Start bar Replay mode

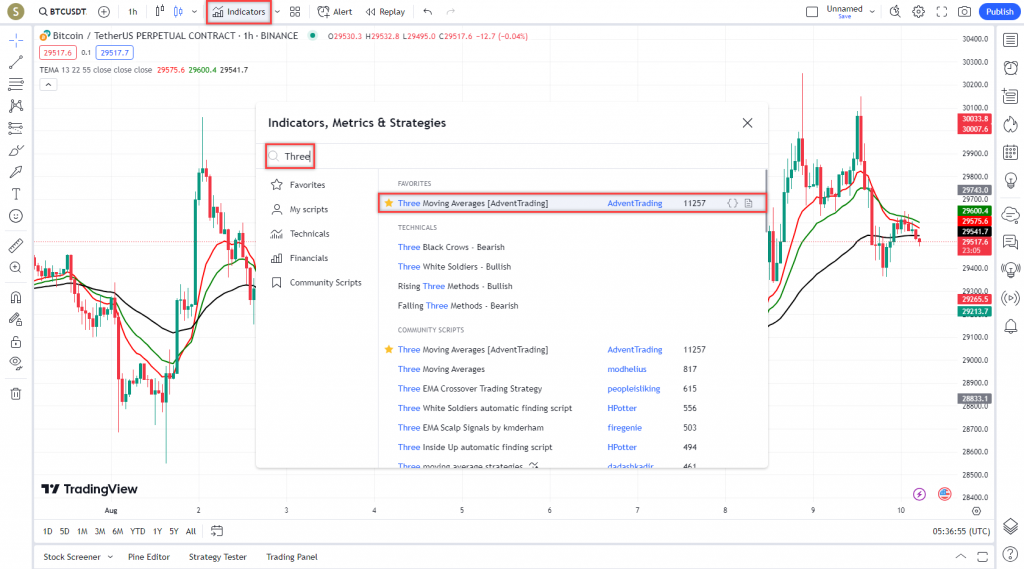385,12
